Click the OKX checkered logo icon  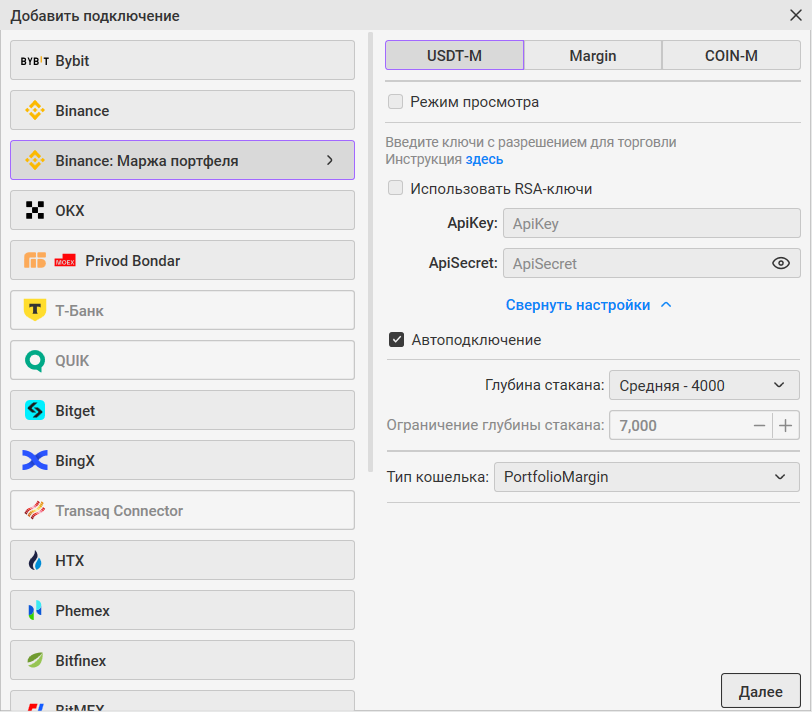click(35, 210)
